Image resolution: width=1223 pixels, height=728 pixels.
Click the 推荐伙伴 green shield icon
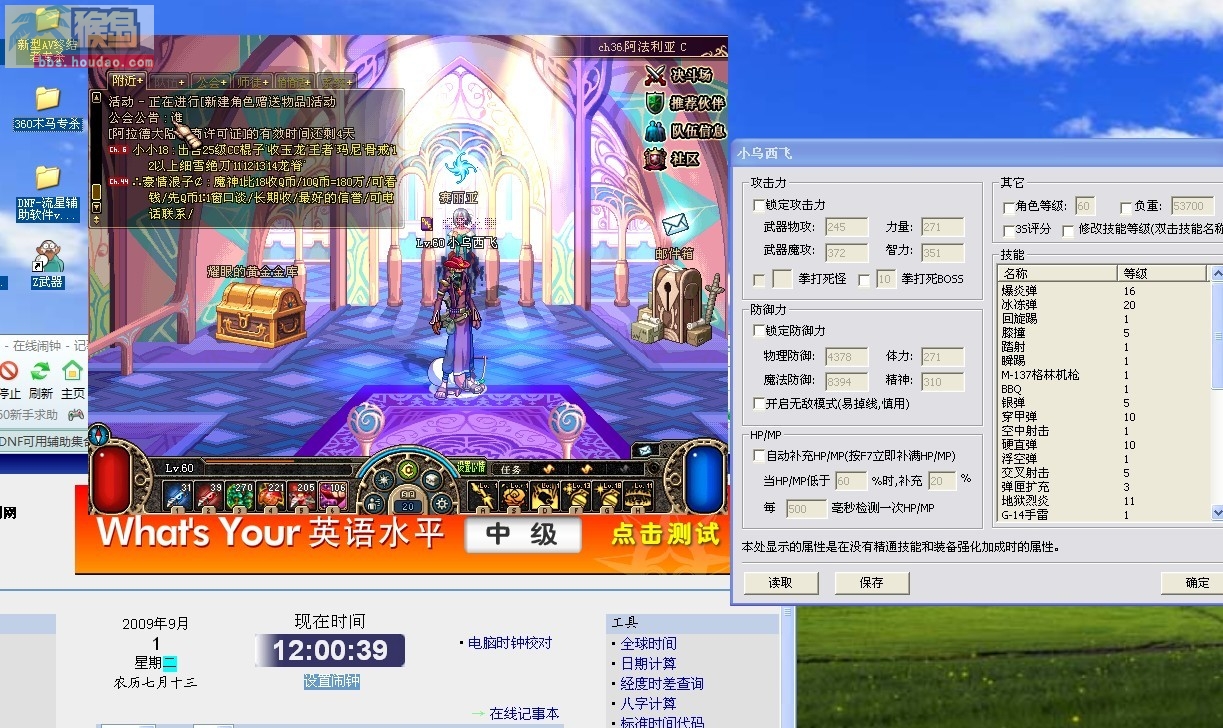coord(655,102)
